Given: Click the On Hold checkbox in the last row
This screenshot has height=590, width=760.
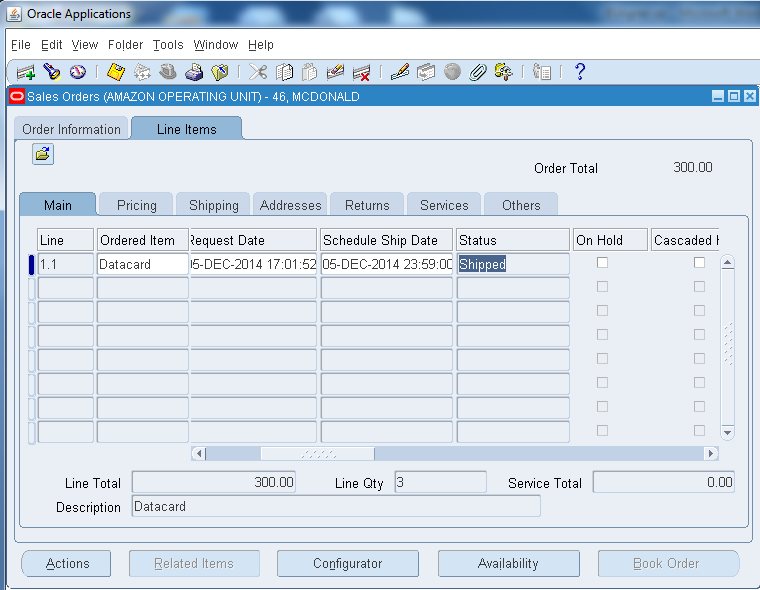Looking at the screenshot, I should click(602, 431).
